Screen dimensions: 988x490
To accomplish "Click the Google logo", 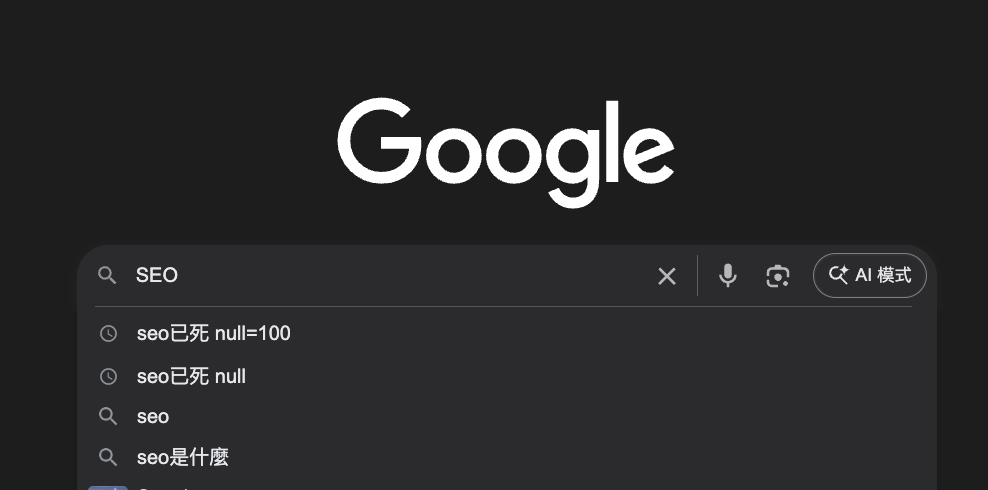I will click(x=505, y=152).
